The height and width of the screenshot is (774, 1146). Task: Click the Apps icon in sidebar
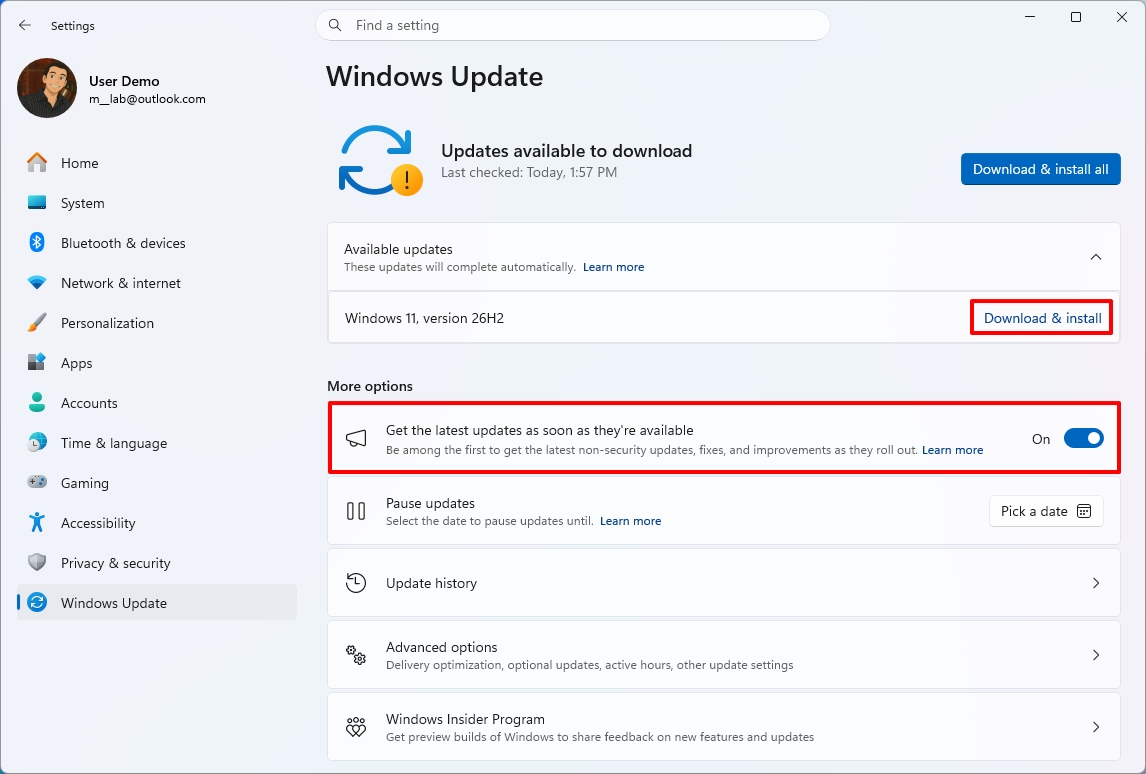click(x=37, y=363)
